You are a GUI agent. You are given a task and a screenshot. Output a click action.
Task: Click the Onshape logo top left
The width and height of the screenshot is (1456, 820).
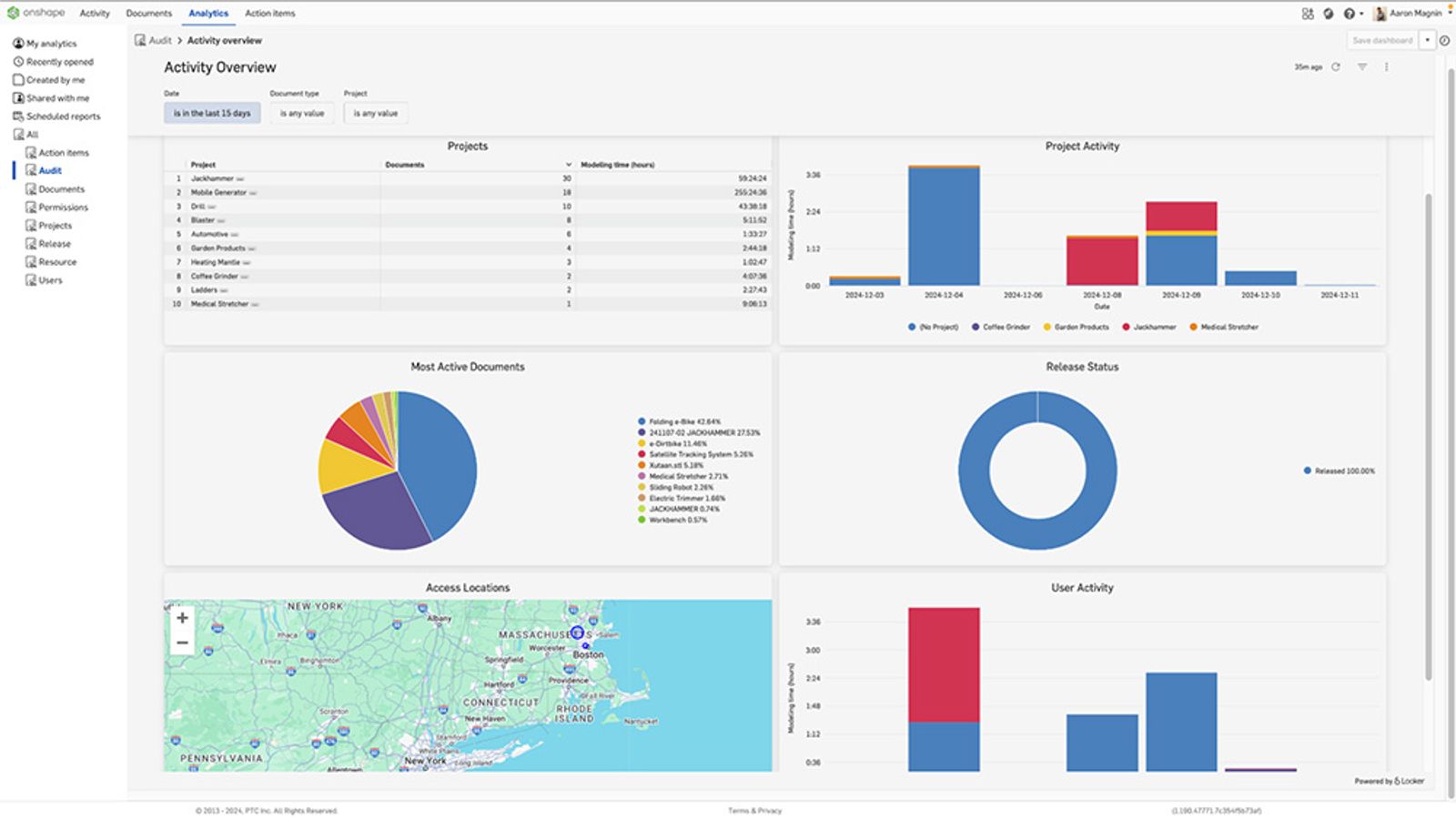(36, 13)
